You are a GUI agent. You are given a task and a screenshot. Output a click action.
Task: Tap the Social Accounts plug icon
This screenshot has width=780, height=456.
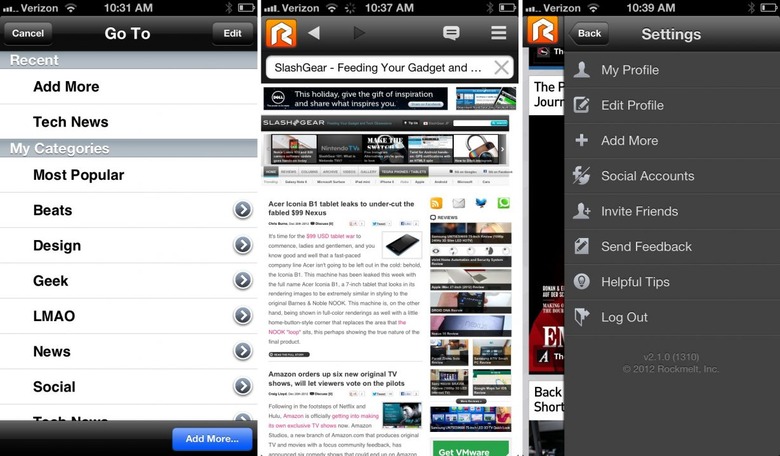582,176
